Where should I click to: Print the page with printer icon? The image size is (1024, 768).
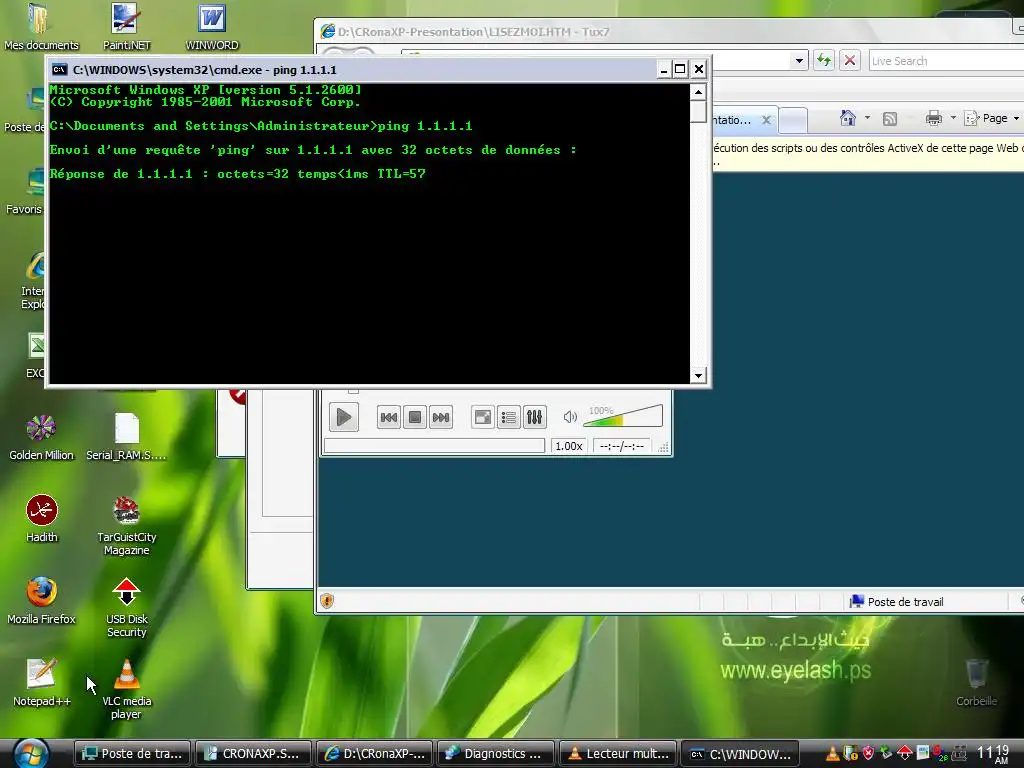click(x=934, y=118)
